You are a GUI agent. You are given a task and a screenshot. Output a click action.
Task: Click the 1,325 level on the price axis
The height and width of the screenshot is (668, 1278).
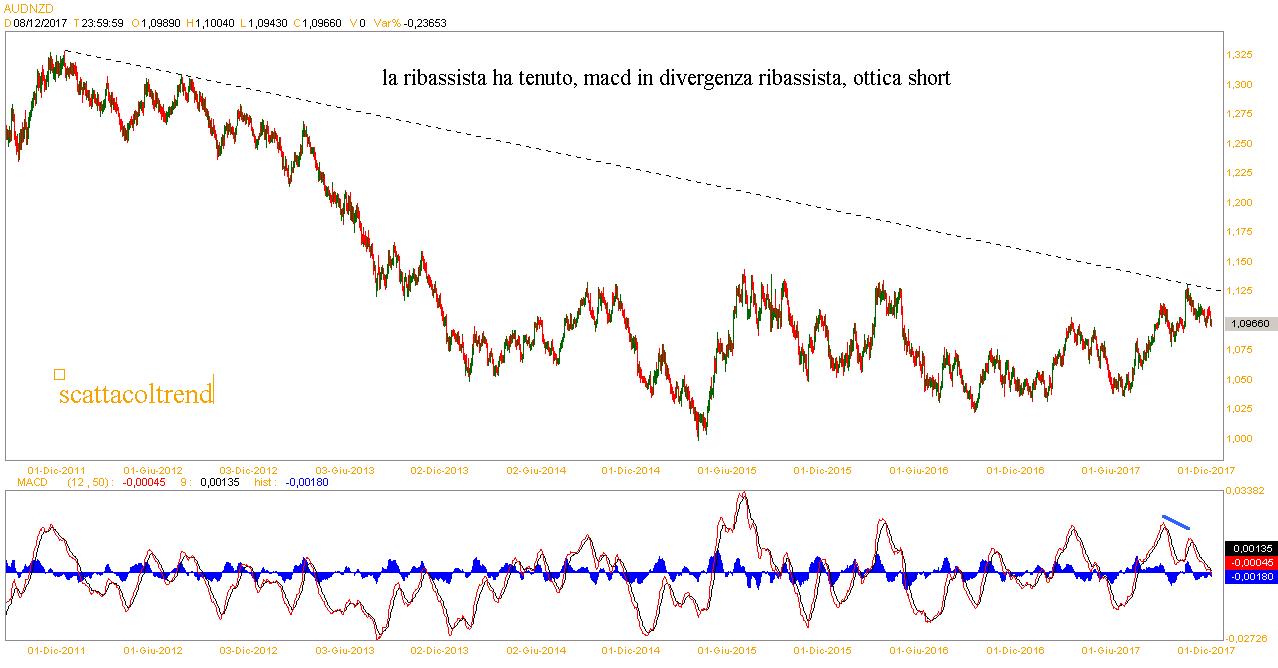pos(1237,54)
